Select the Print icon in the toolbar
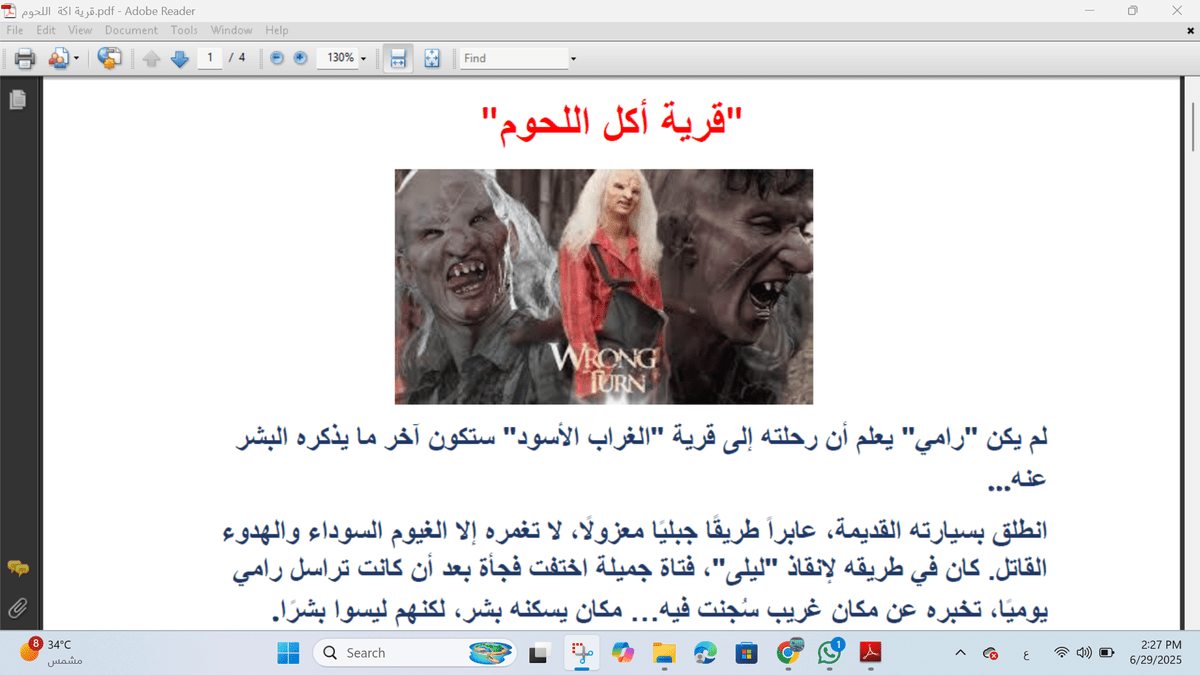 click(x=24, y=58)
